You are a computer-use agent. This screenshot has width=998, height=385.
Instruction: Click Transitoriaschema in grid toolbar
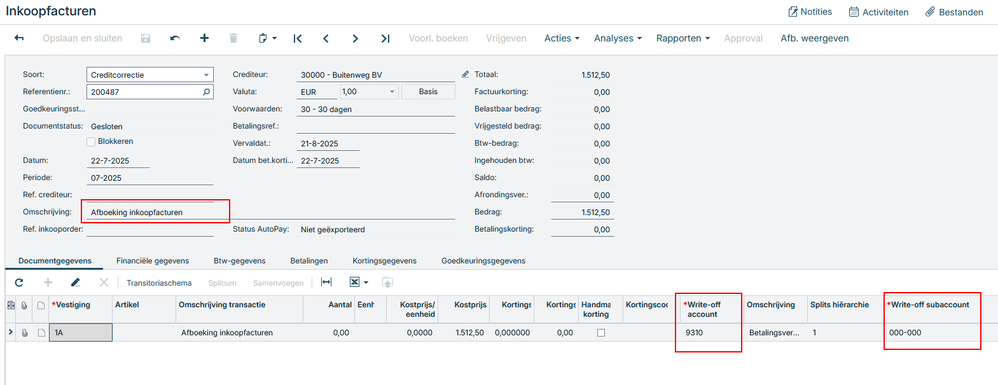(x=158, y=282)
